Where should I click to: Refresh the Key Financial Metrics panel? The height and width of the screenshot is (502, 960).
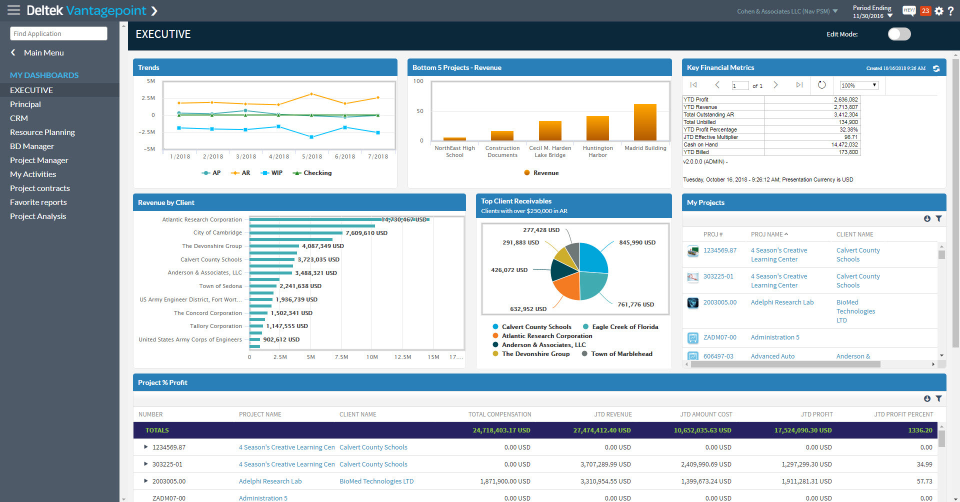(x=936, y=68)
